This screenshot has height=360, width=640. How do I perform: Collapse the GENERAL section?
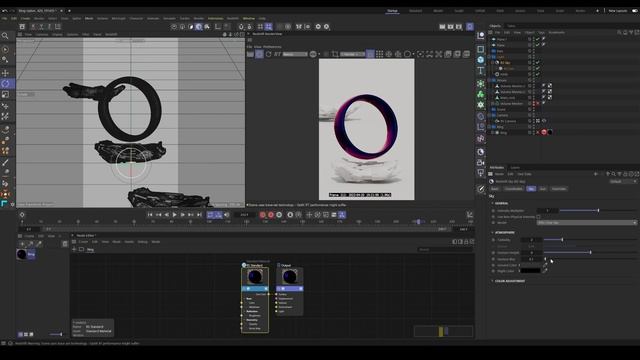[492, 203]
